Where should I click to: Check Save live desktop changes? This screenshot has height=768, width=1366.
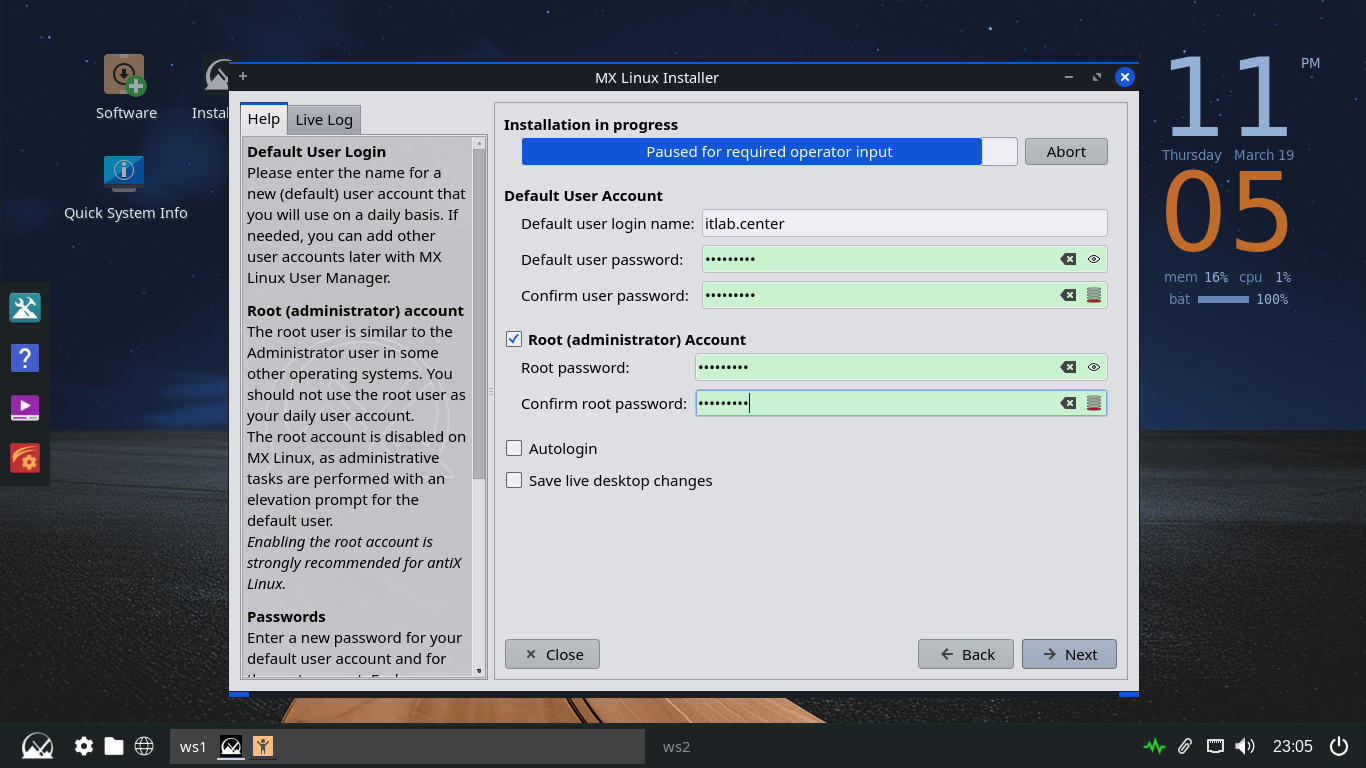point(514,480)
